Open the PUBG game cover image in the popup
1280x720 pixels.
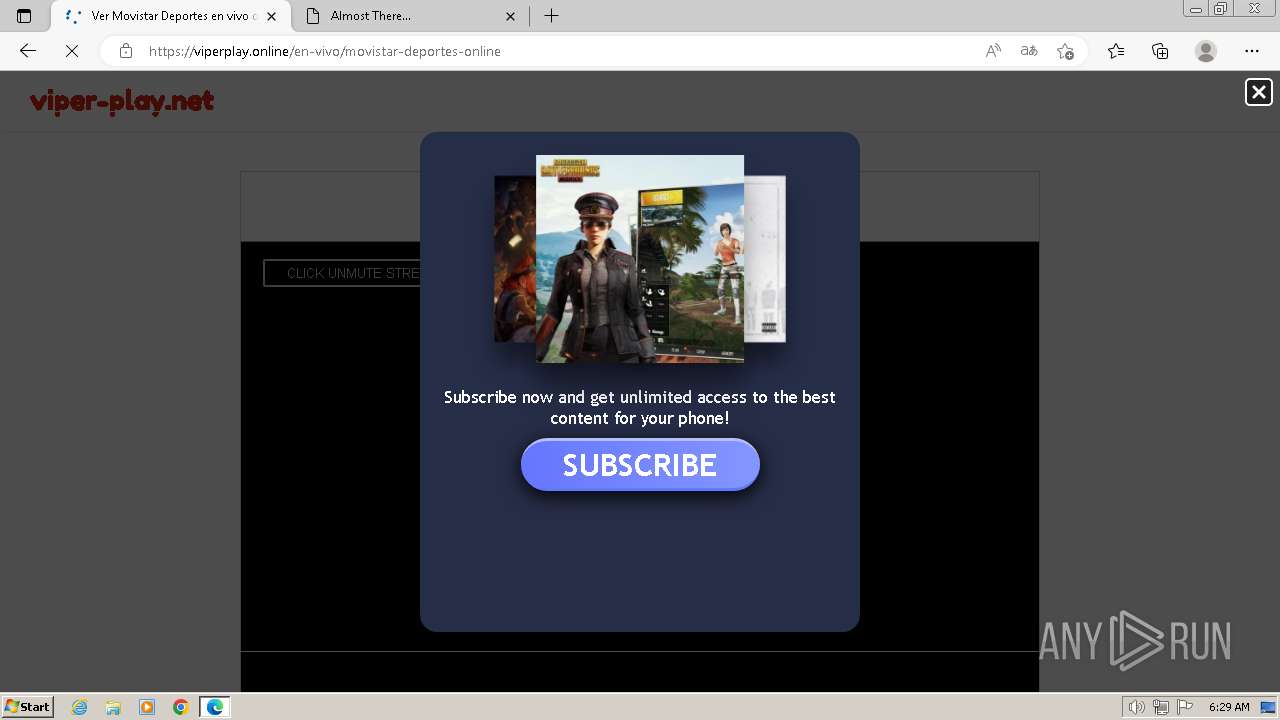(640, 258)
